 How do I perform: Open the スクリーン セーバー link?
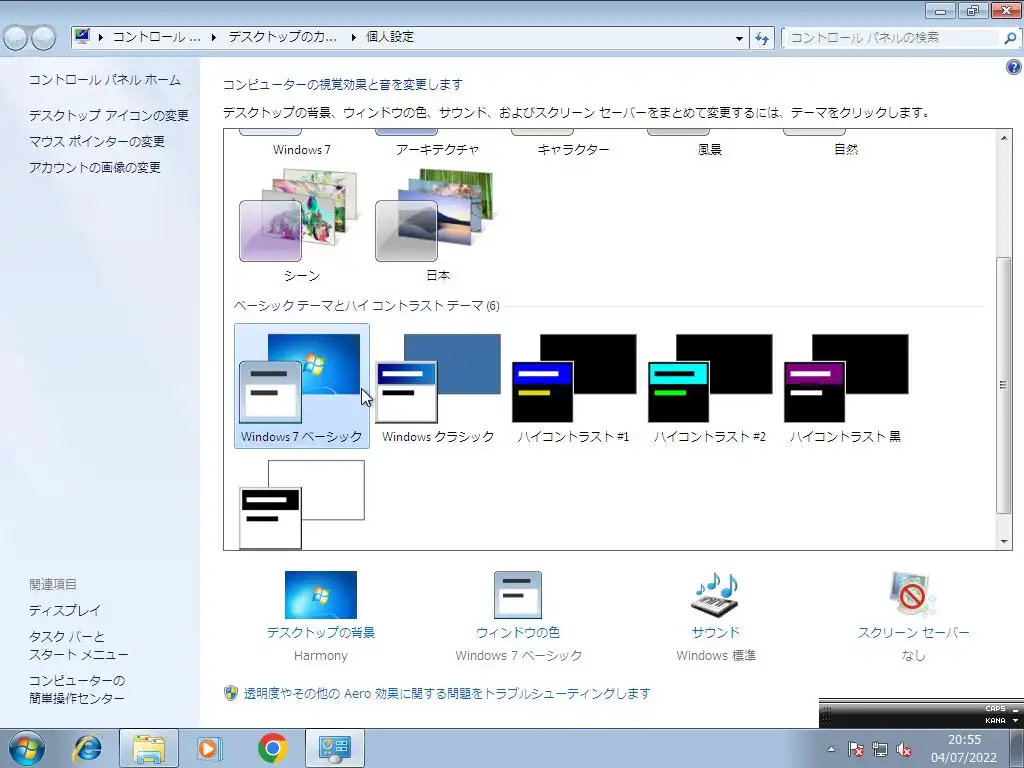click(x=913, y=632)
